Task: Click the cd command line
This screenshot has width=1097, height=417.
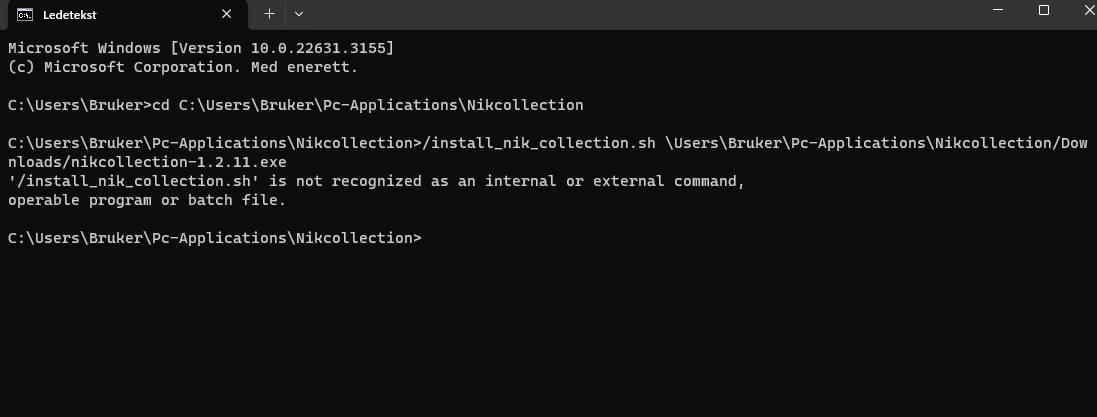Action: 295,105
